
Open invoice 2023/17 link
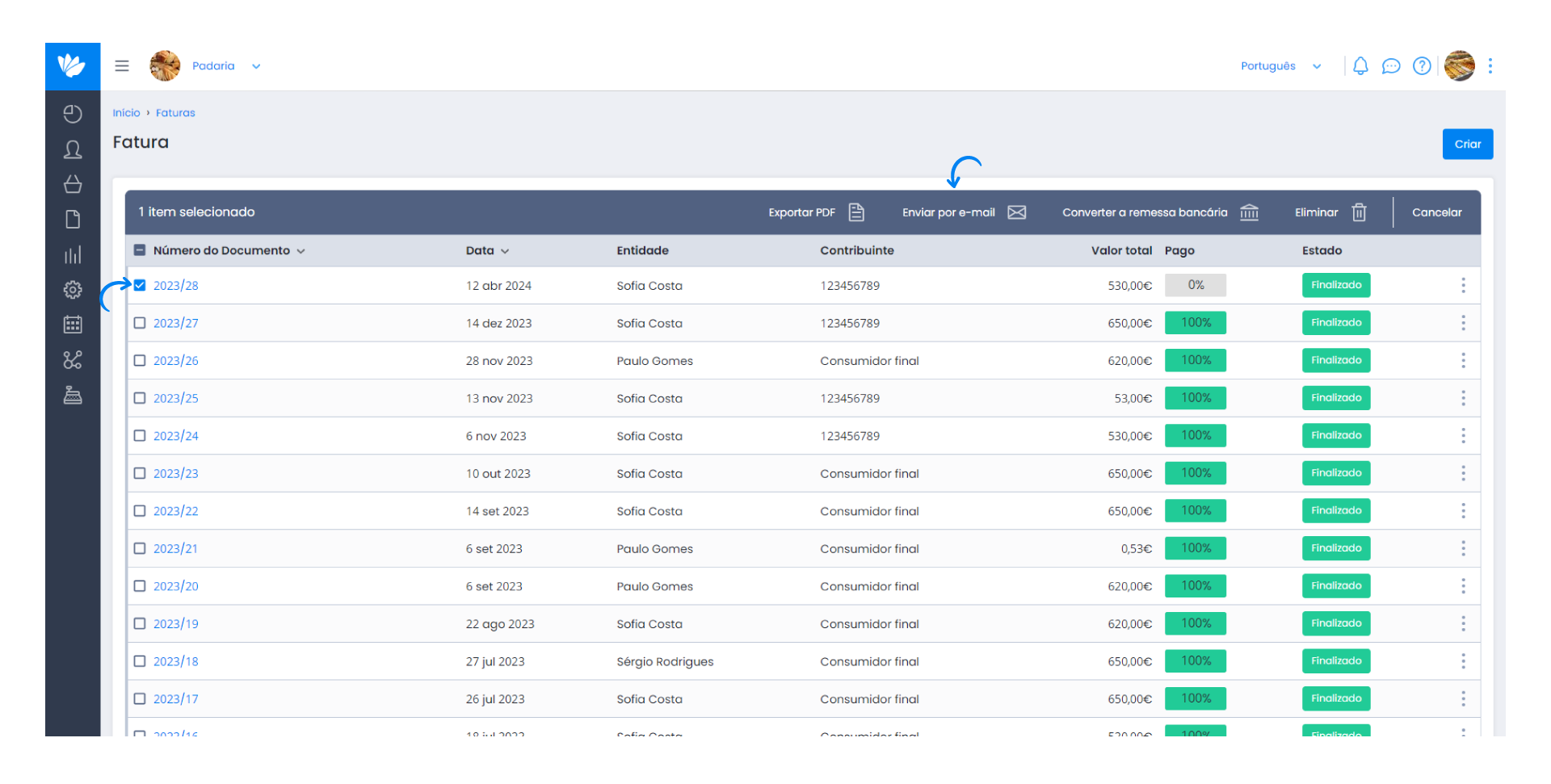pos(176,699)
